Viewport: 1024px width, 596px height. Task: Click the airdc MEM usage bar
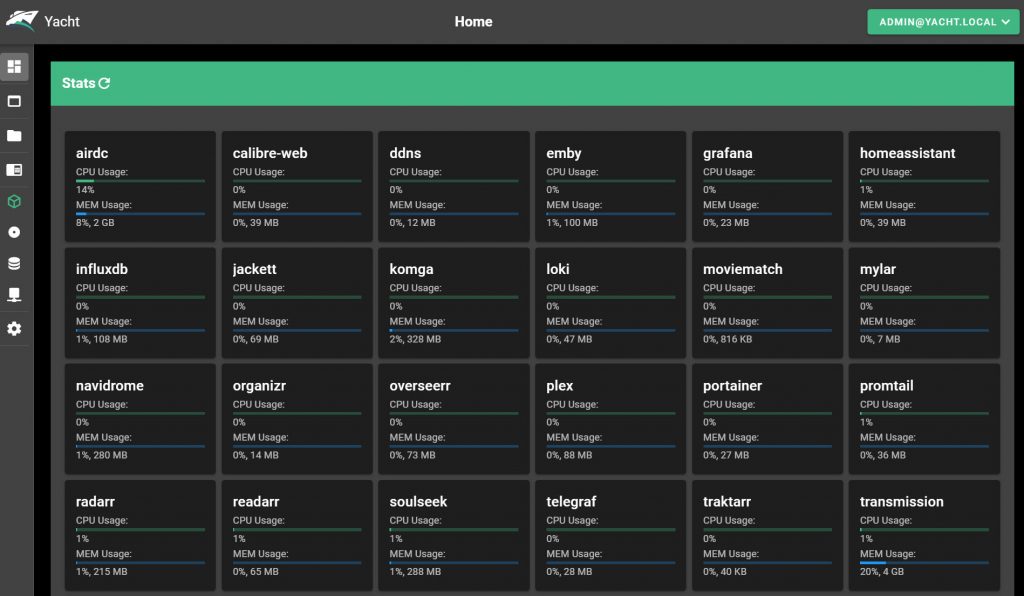pyautogui.click(x=140, y=213)
